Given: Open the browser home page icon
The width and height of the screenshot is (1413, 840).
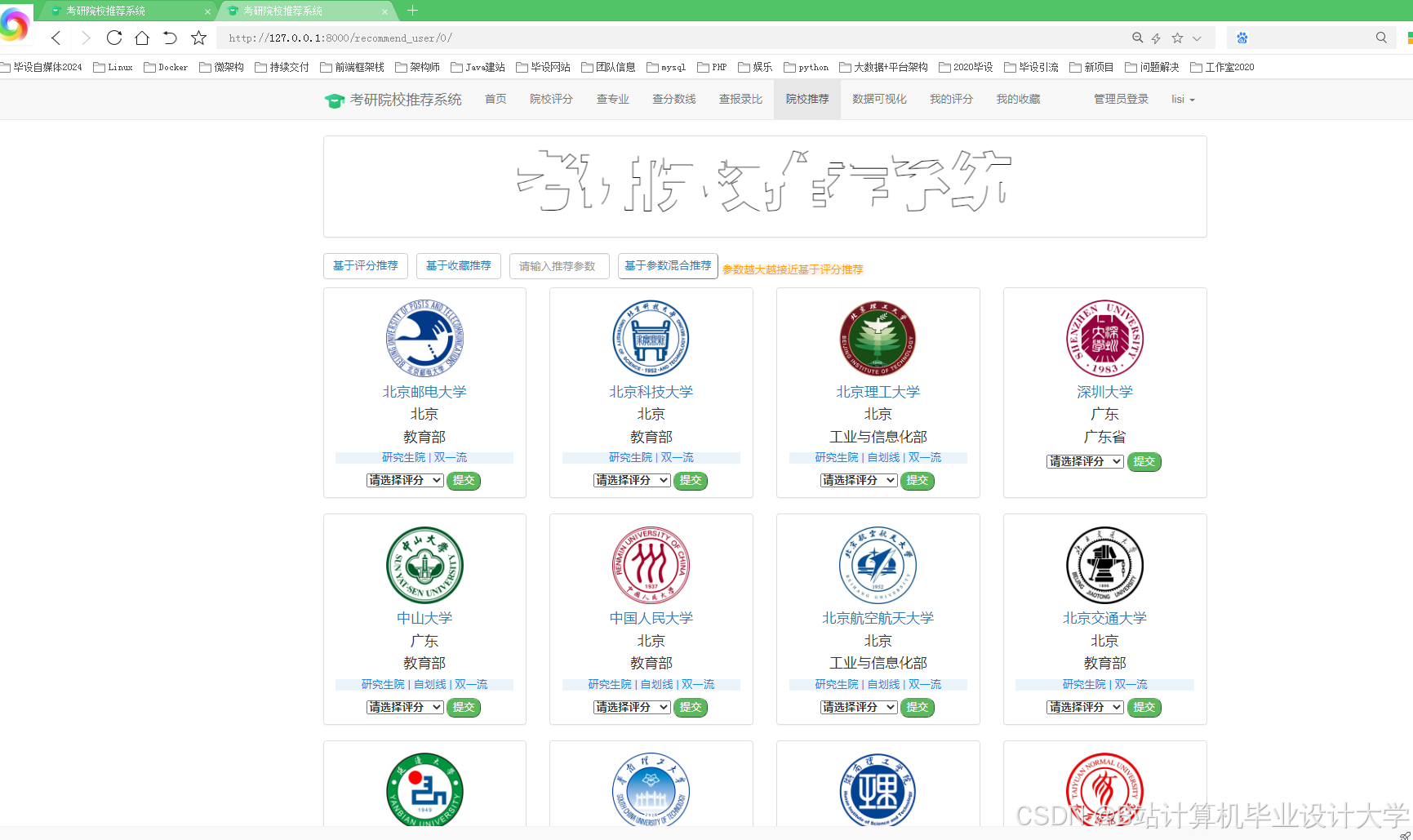Looking at the screenshot, I should (142, 38).
